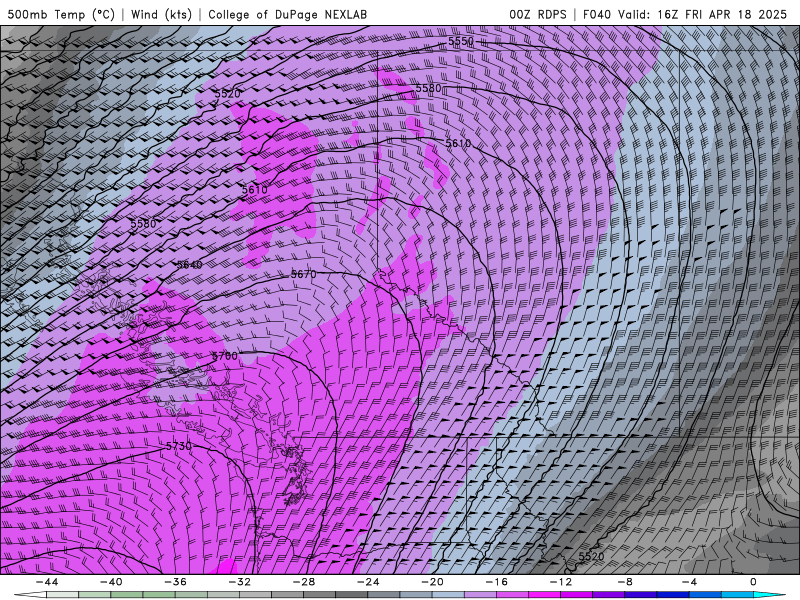Select the 5640 height contour label
800x600 pixels.
(x=189, y=265)
